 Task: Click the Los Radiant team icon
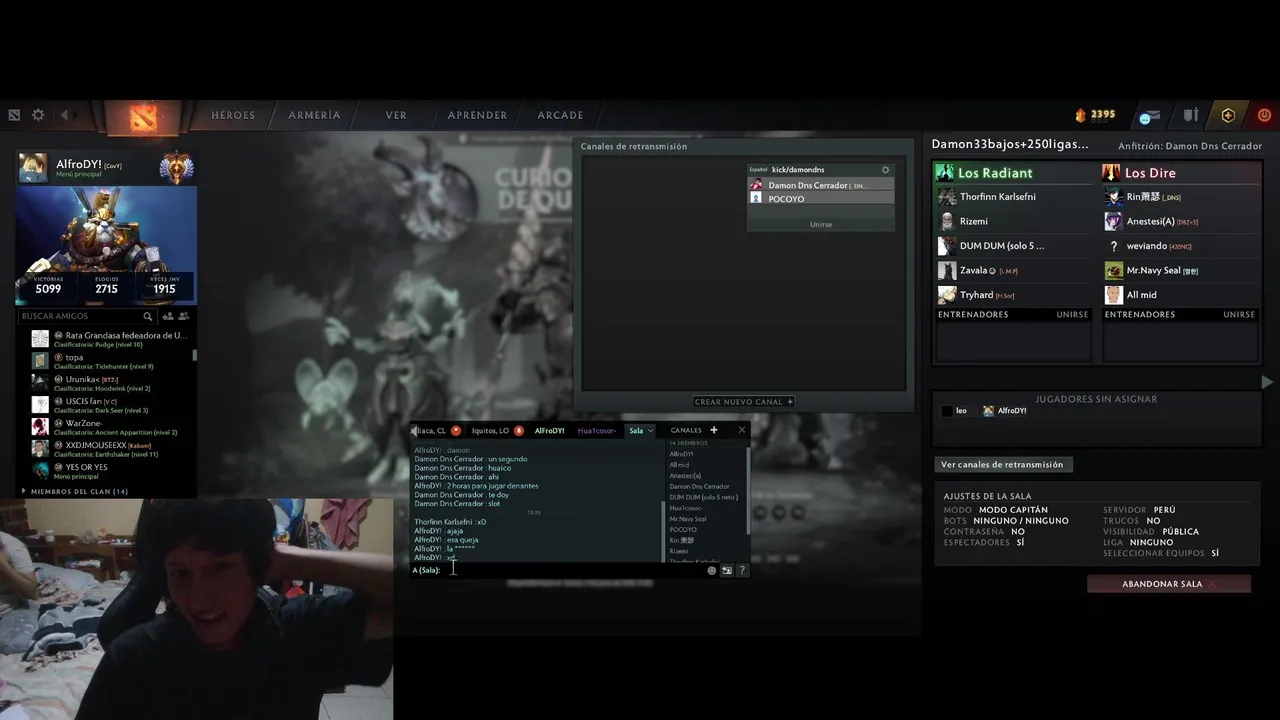point(945,172)
